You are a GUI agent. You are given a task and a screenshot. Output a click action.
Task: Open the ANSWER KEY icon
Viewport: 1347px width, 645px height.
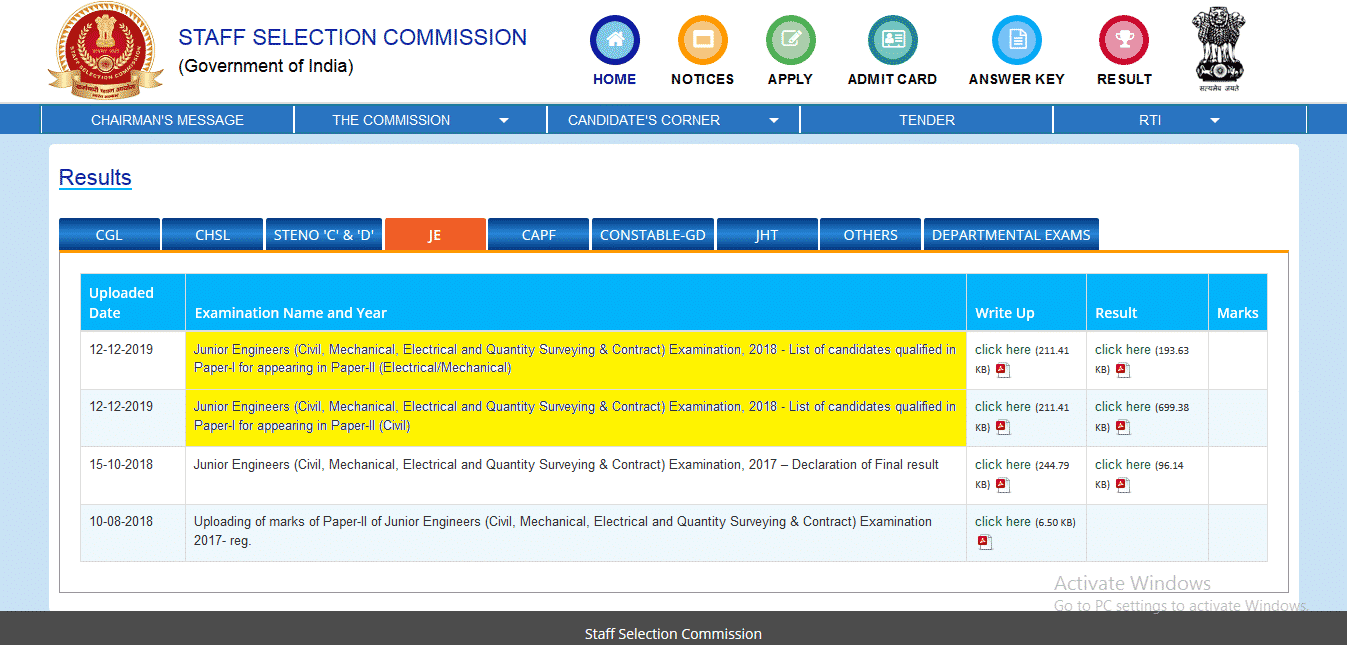1016,39
